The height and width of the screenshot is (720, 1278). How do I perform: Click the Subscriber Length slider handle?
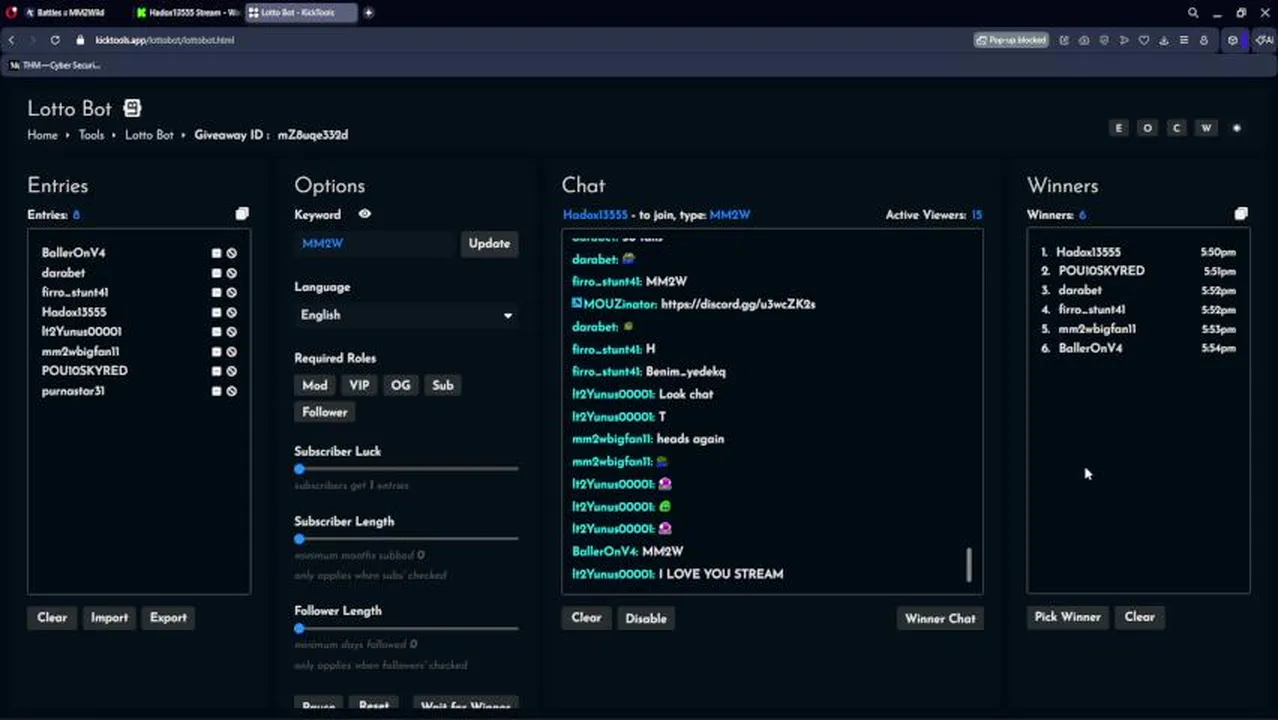(x=299, y=539)
